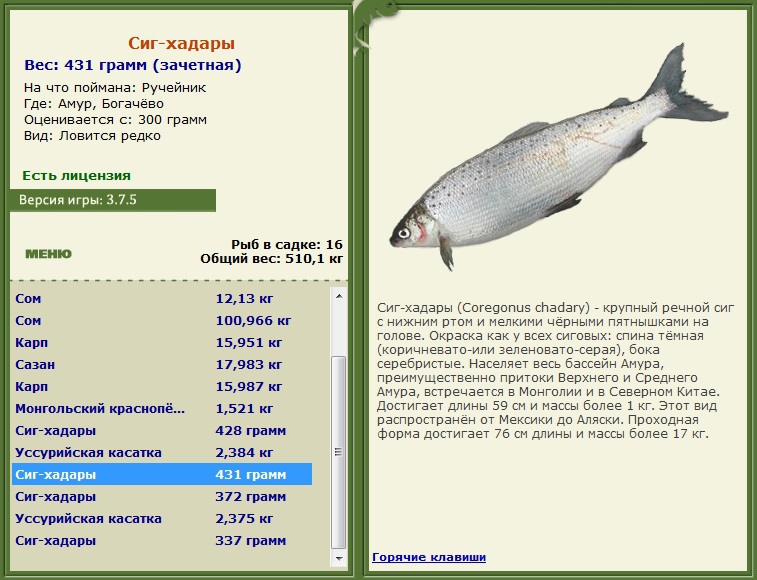The height and width of the screenshot is (580, 757).
Task: Select the Карп 15,951 кг entry
Action: coord(162,342)
